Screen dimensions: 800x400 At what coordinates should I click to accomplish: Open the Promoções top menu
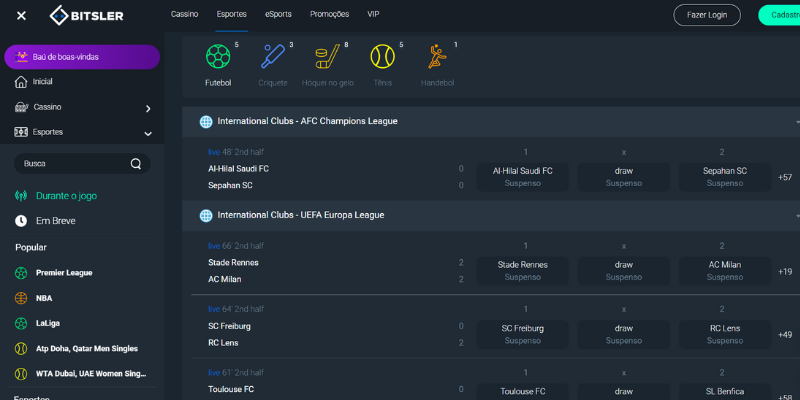[x=329, y=14]
